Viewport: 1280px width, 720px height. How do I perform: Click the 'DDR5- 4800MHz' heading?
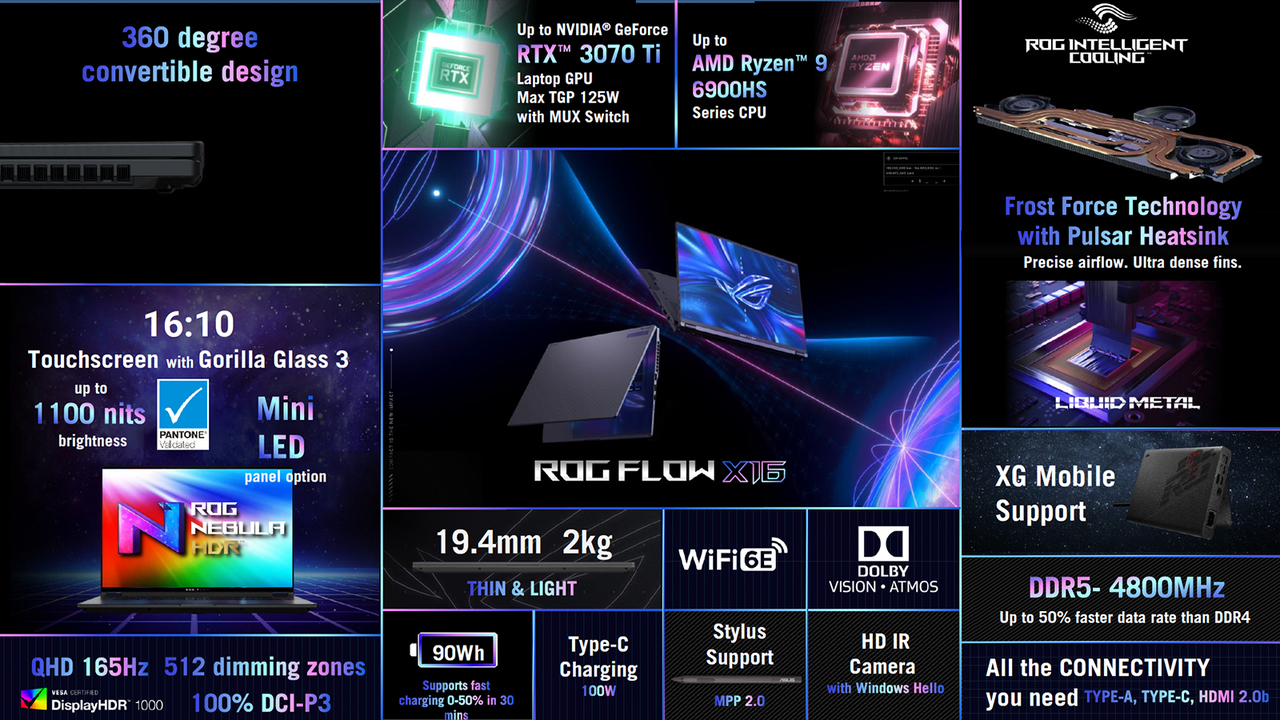(x=1126, y=588)
